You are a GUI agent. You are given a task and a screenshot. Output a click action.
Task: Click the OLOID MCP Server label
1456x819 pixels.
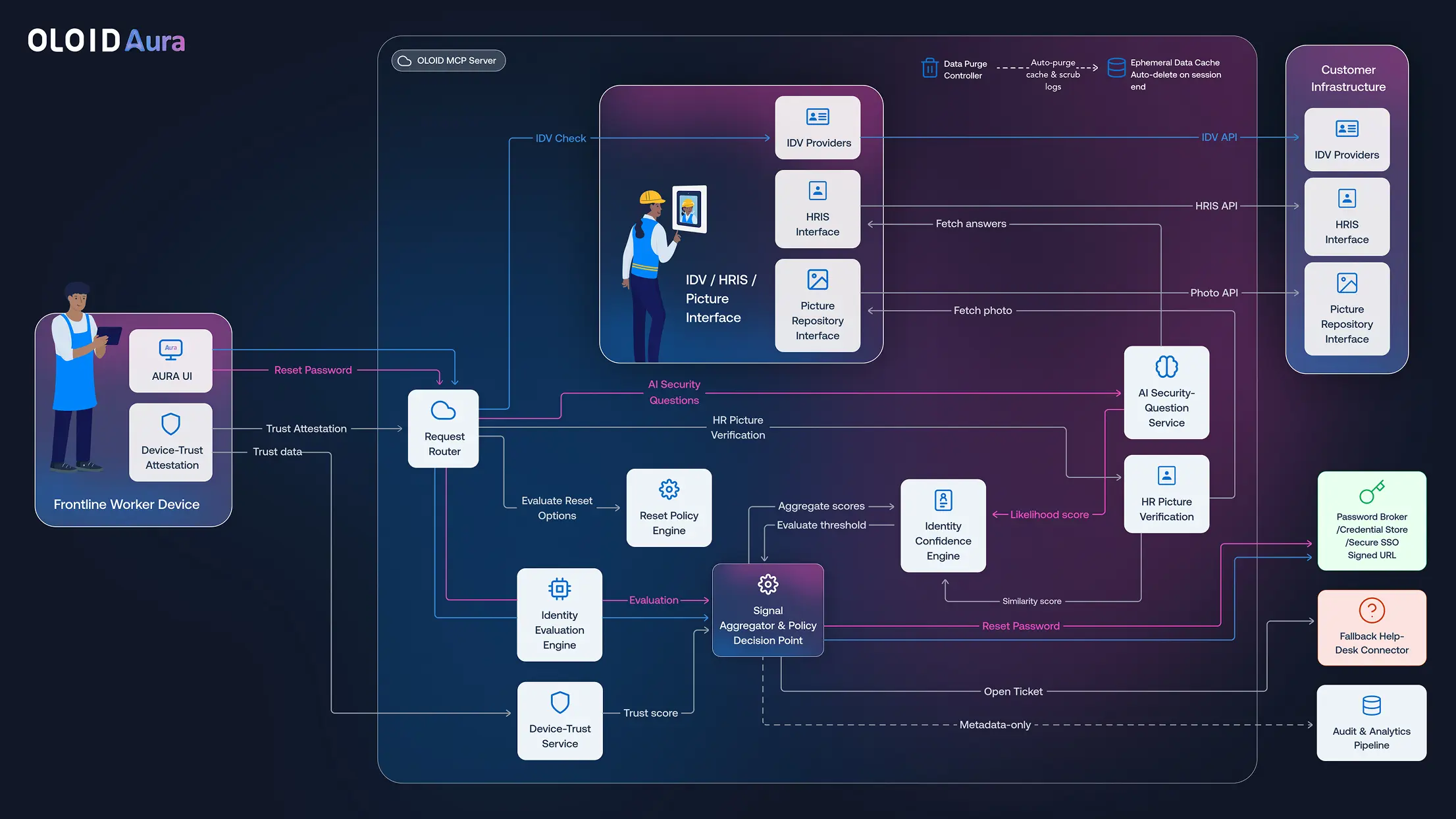coord(448,61)
